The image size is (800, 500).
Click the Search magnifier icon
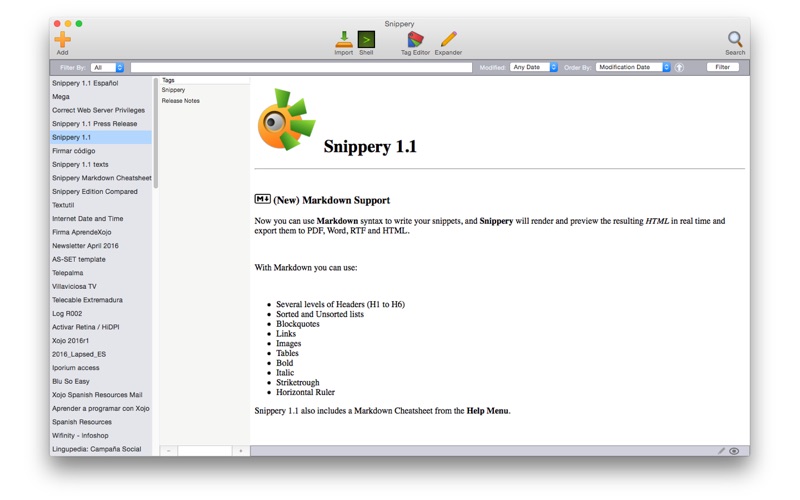pyautogui.click(x=735, y=39)
